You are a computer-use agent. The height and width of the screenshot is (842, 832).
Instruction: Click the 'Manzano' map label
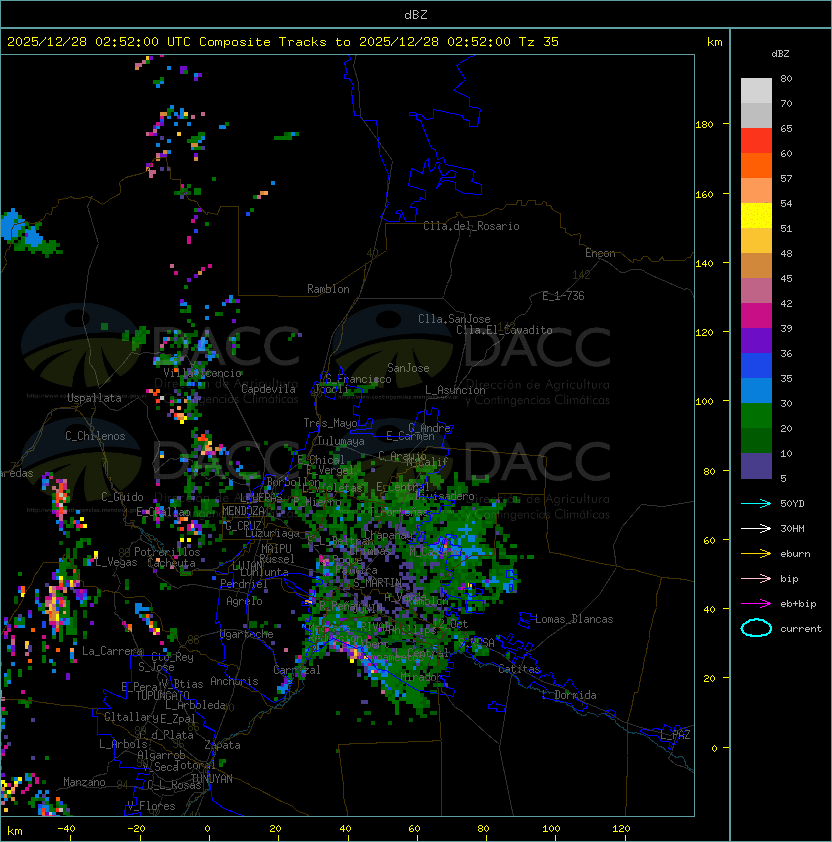click(x=84, y=782)
